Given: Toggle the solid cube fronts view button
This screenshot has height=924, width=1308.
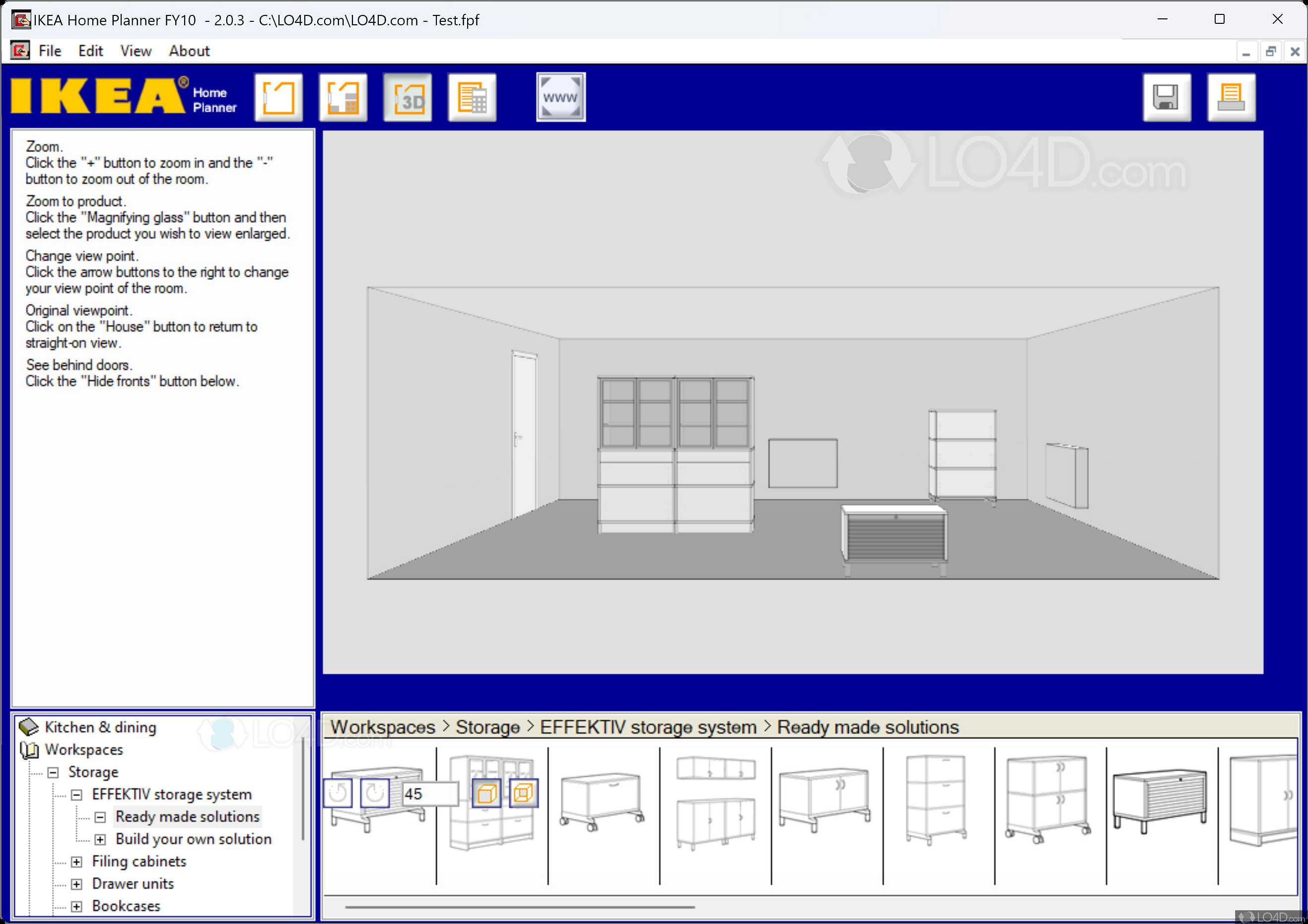Looking at the screenshot, I should click(x=486, y=793).
